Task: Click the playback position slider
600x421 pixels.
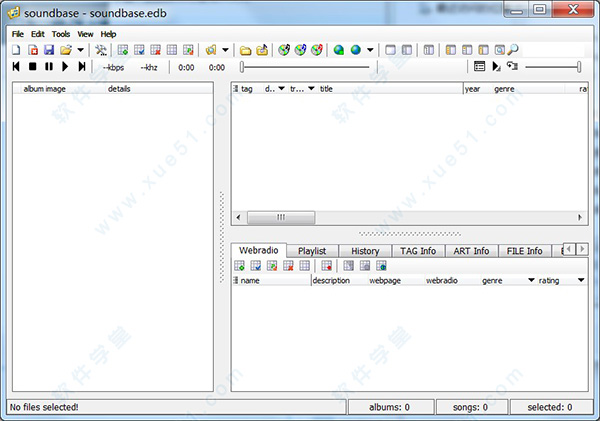Action: coord(305,67)
